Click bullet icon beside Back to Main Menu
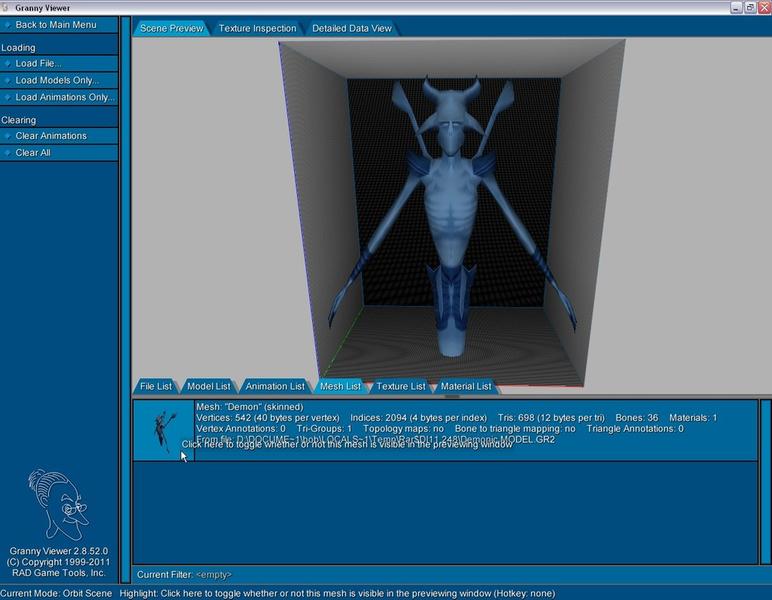 (7, 25)
